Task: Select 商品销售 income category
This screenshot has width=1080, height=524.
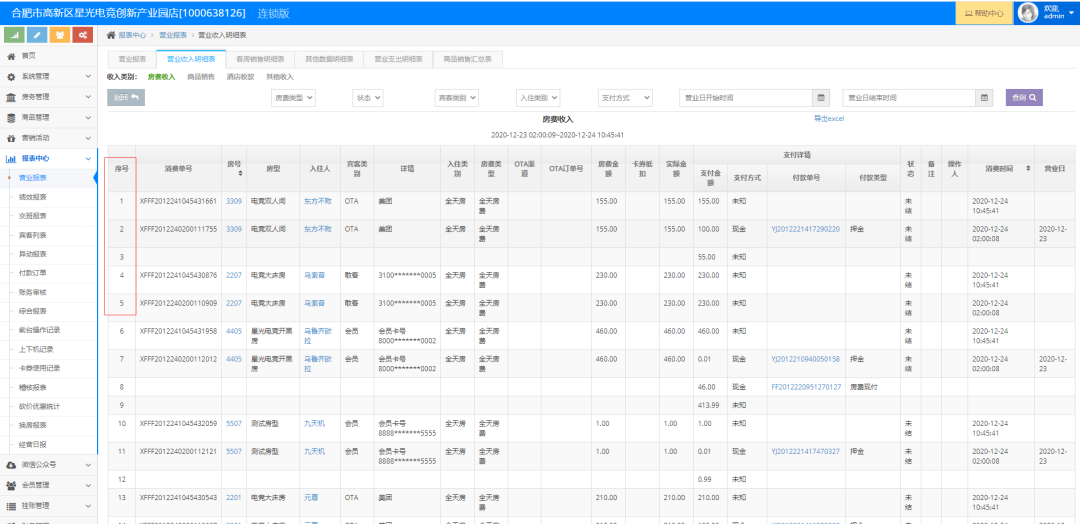Action: 200,77
